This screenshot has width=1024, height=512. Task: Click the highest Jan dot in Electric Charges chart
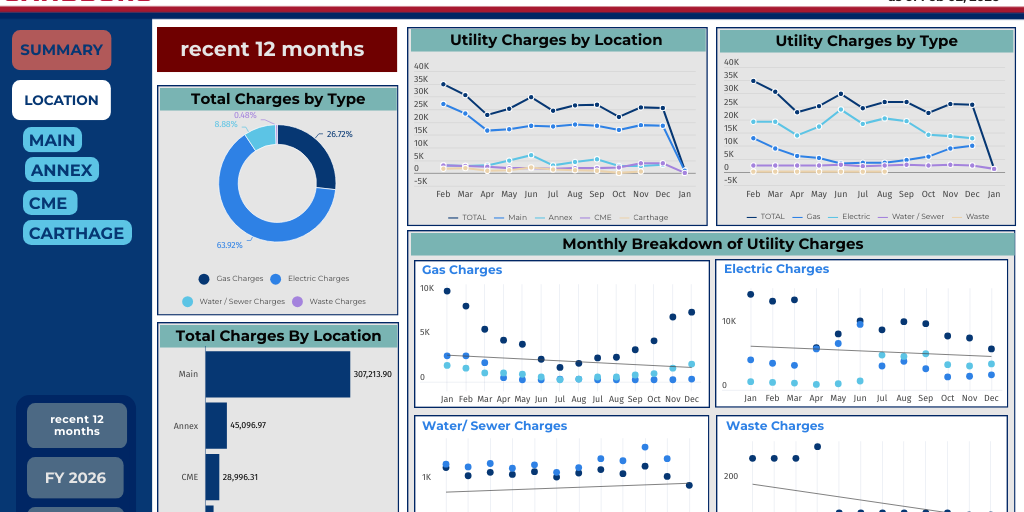tap(750, 295)
